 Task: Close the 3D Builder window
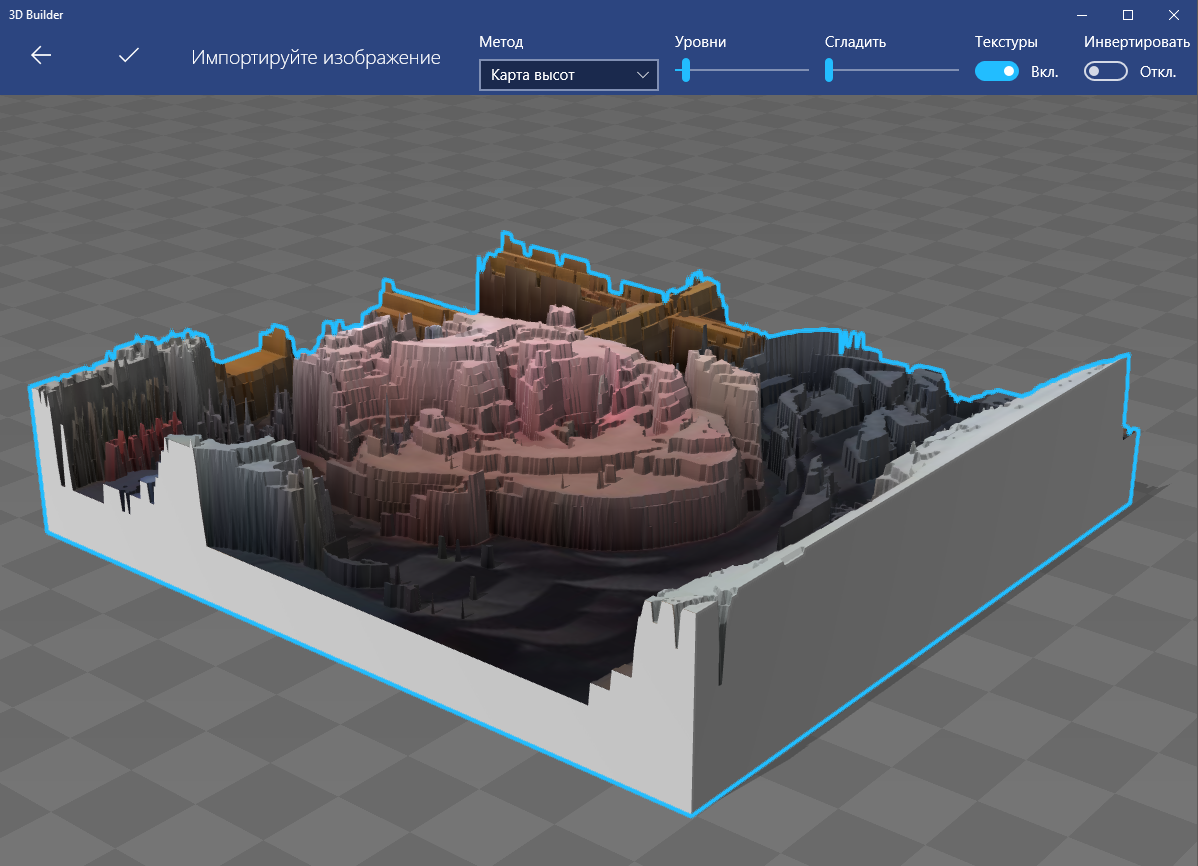pos(1174,15)
